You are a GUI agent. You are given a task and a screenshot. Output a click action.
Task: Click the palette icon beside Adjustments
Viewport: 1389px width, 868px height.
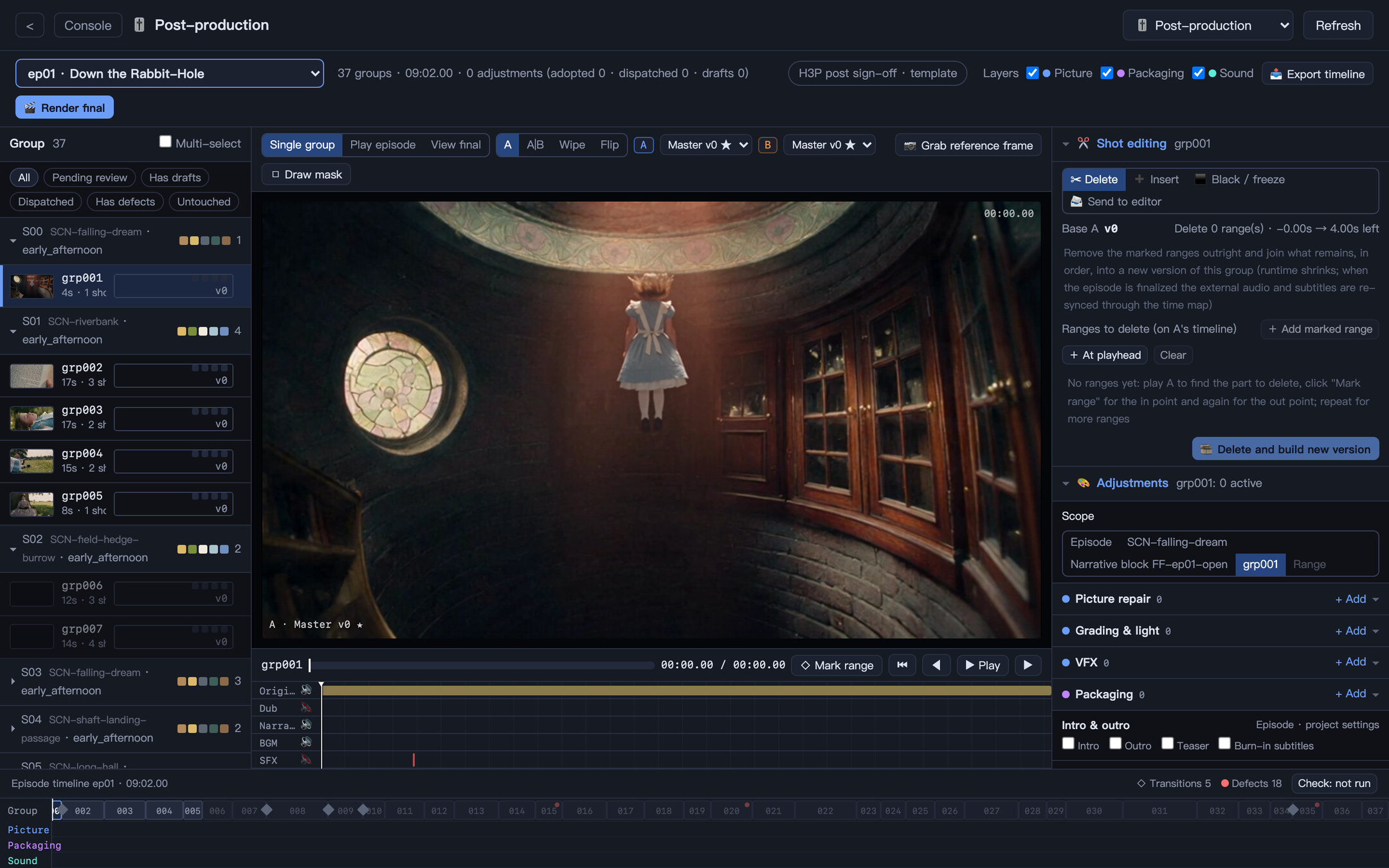point(1084,483)
